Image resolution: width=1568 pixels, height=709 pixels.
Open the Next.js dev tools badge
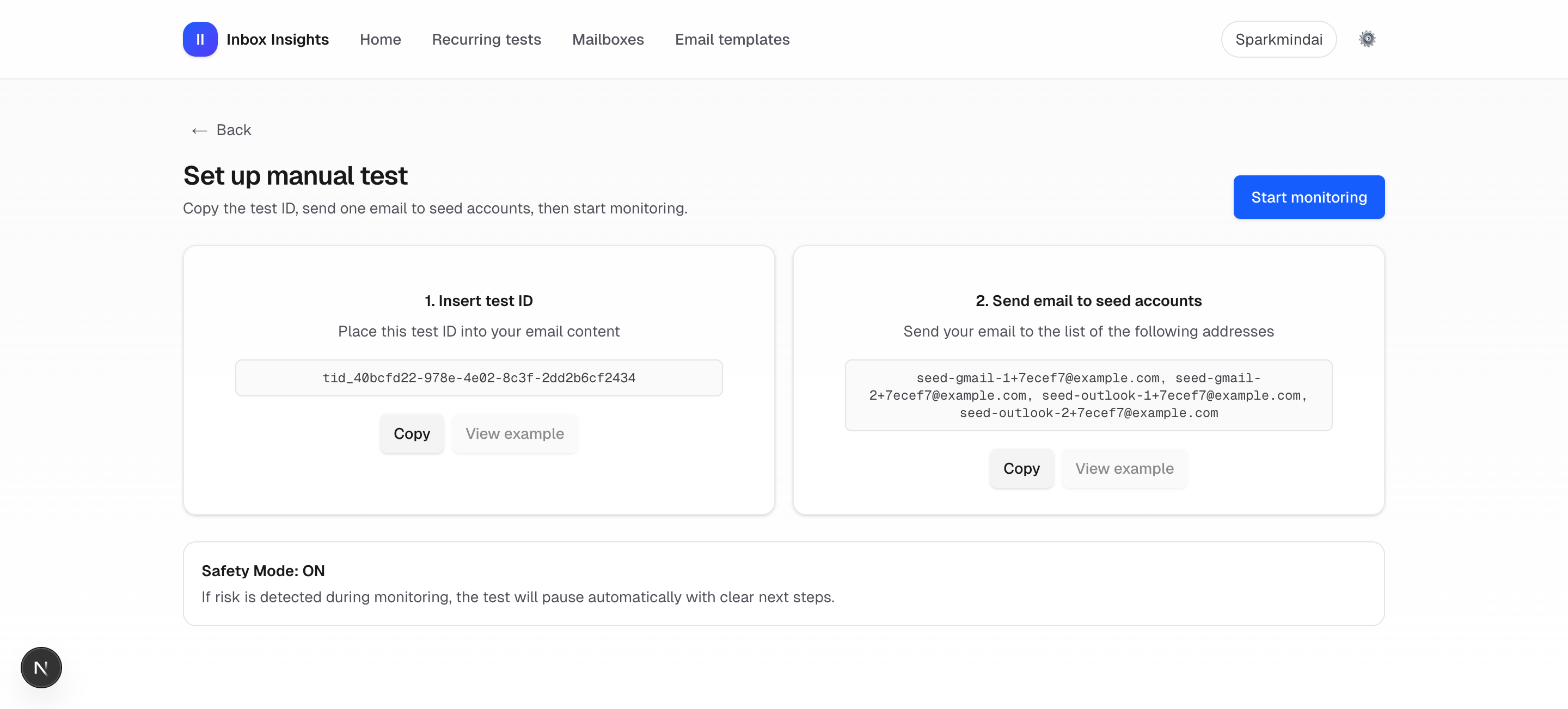point(41,667)
